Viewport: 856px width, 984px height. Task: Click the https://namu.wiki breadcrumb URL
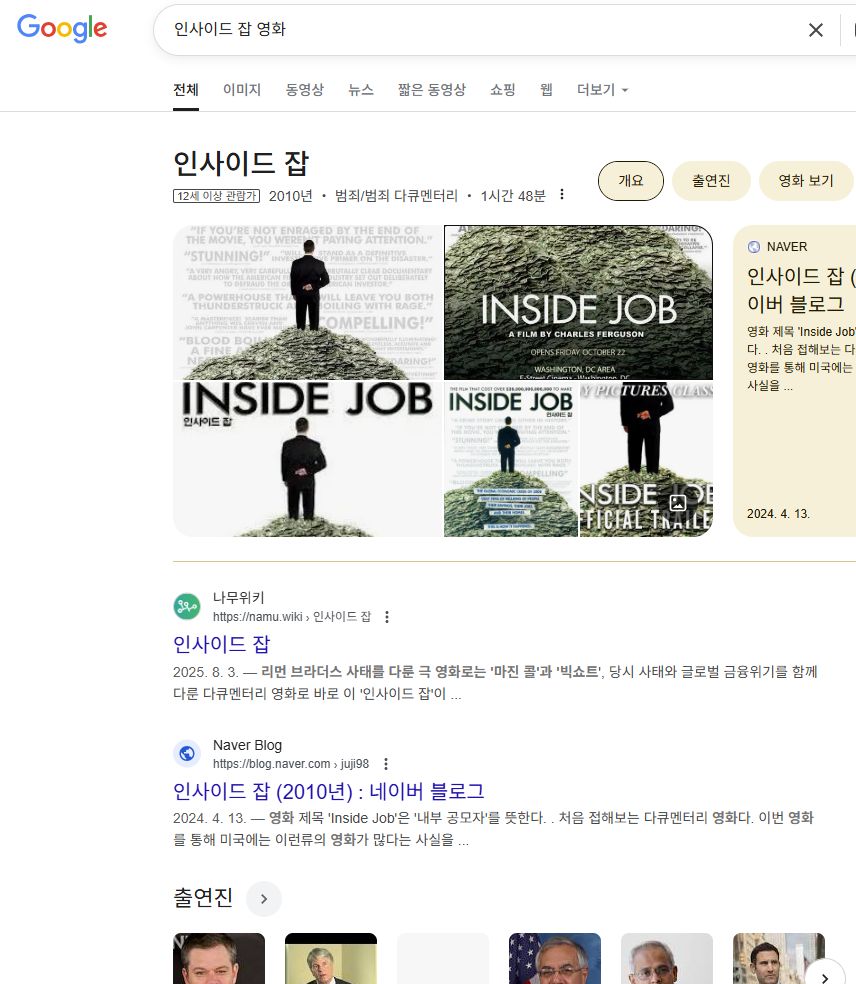coord(292,617)
